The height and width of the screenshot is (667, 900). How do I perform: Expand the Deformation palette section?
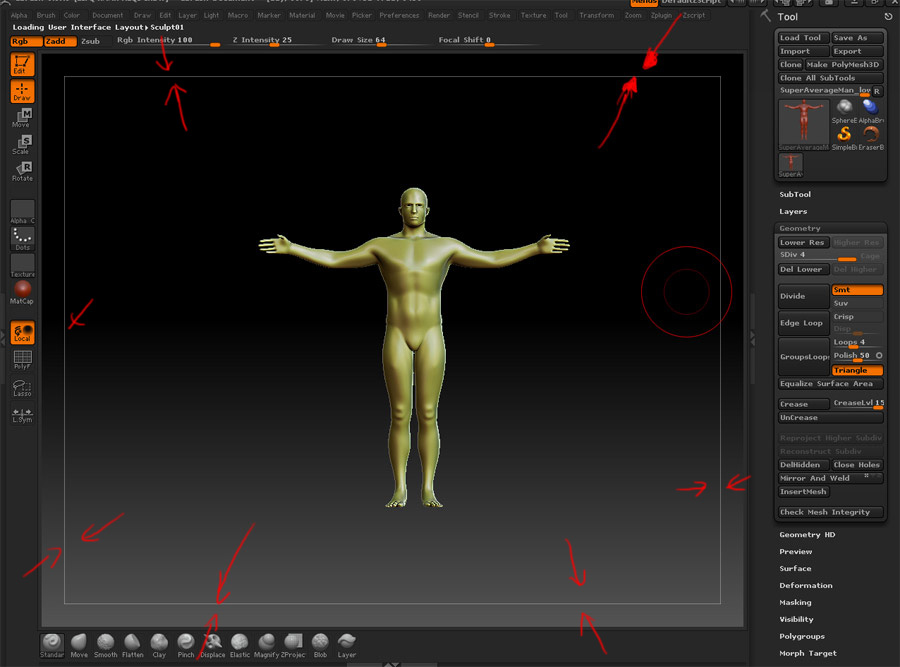(805, 586)
